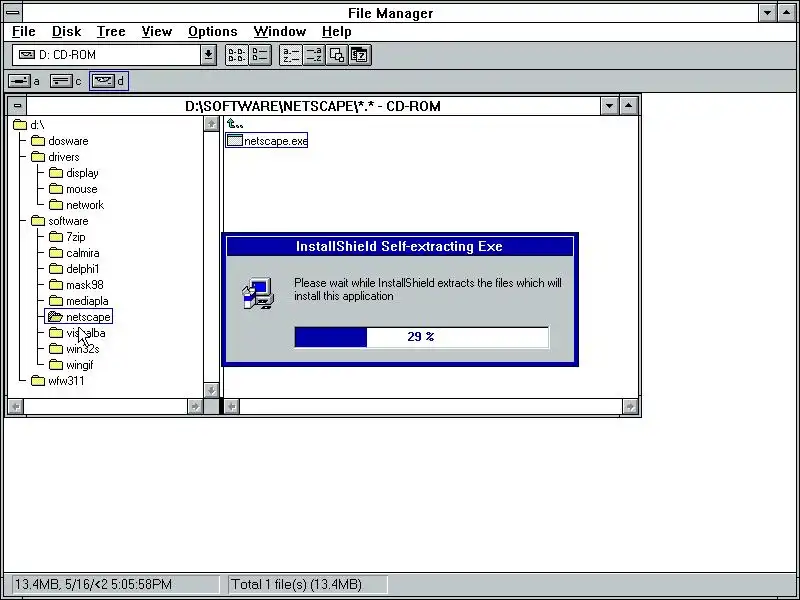Select the dosware folder
The height and width of the screenshot is (600, 800).
[x=59, y=141]
